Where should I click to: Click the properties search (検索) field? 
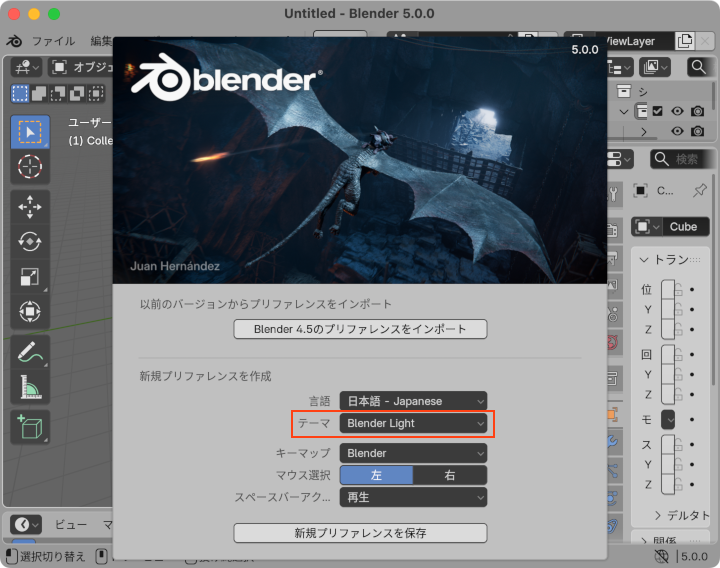(681, 159)
